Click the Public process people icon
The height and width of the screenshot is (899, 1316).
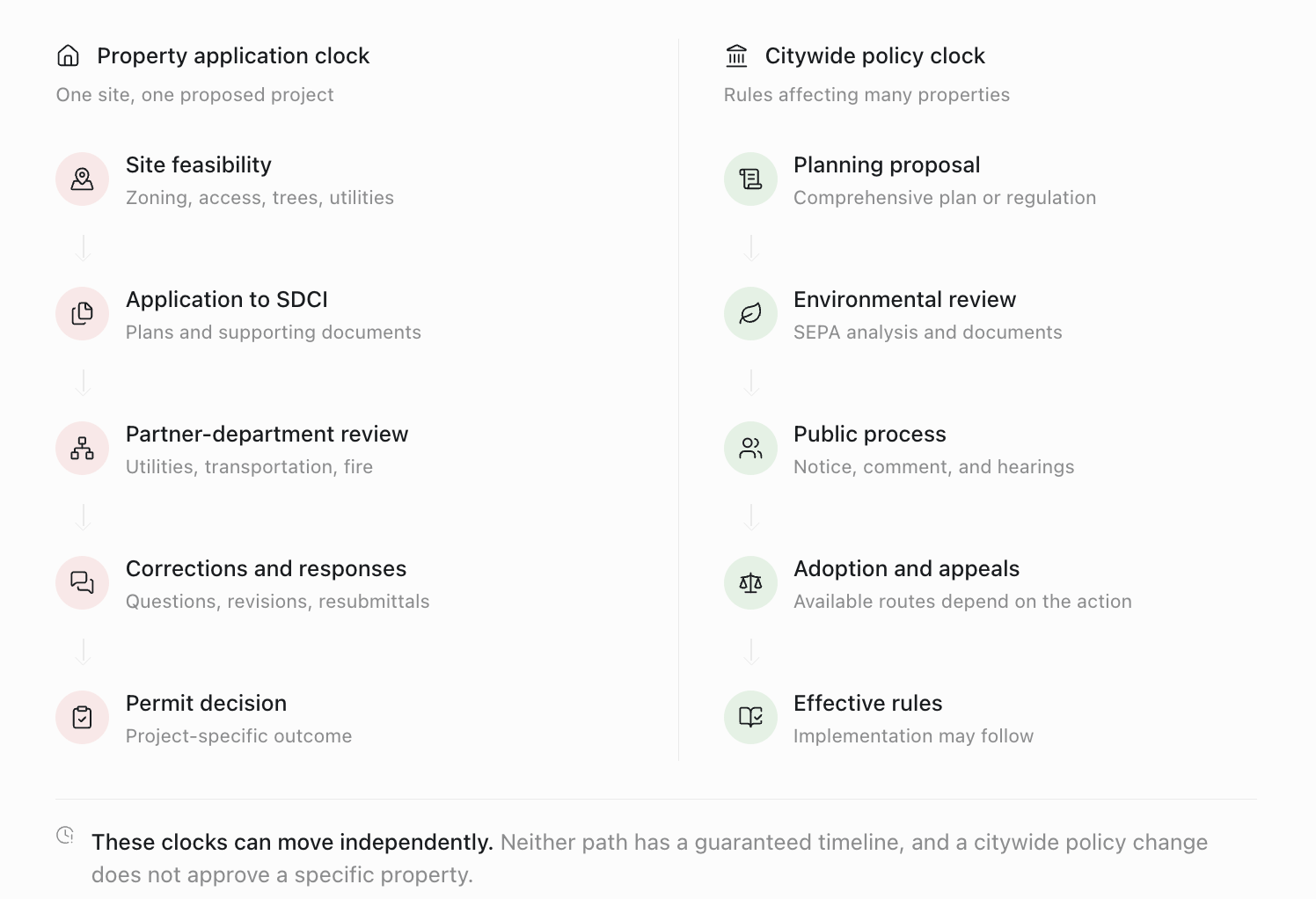click(750, 449)
